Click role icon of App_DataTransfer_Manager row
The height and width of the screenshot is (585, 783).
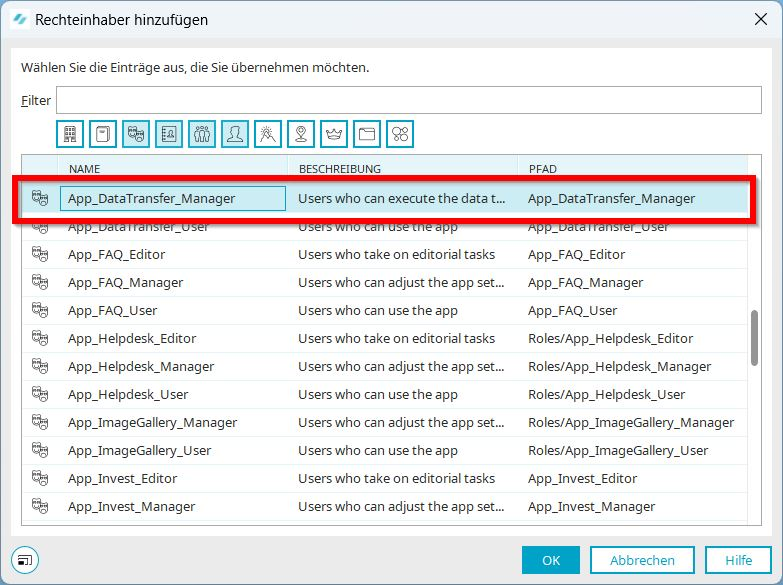click(40, 198)
